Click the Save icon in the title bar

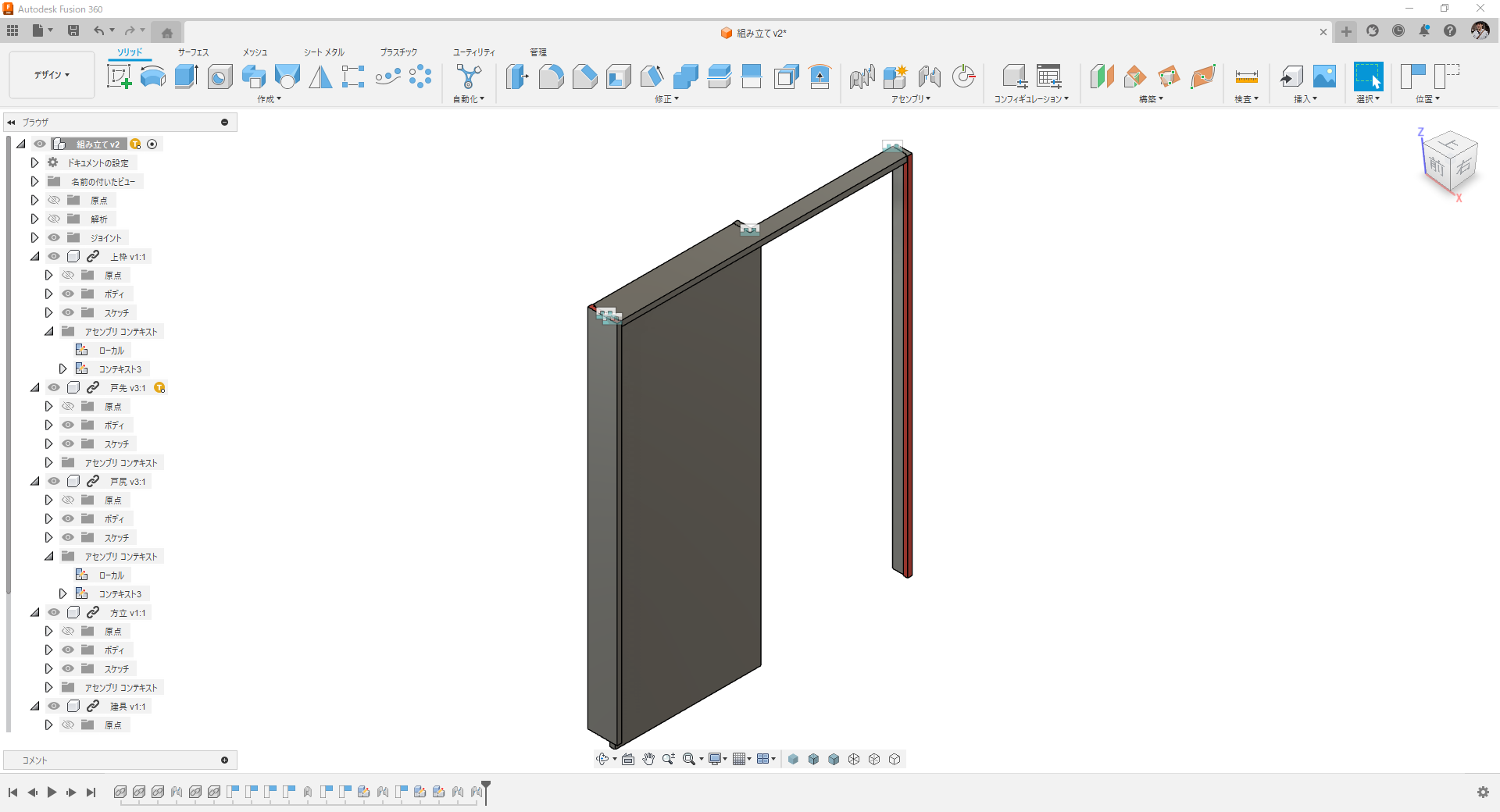pyautogui.click(x=73, y=30)
